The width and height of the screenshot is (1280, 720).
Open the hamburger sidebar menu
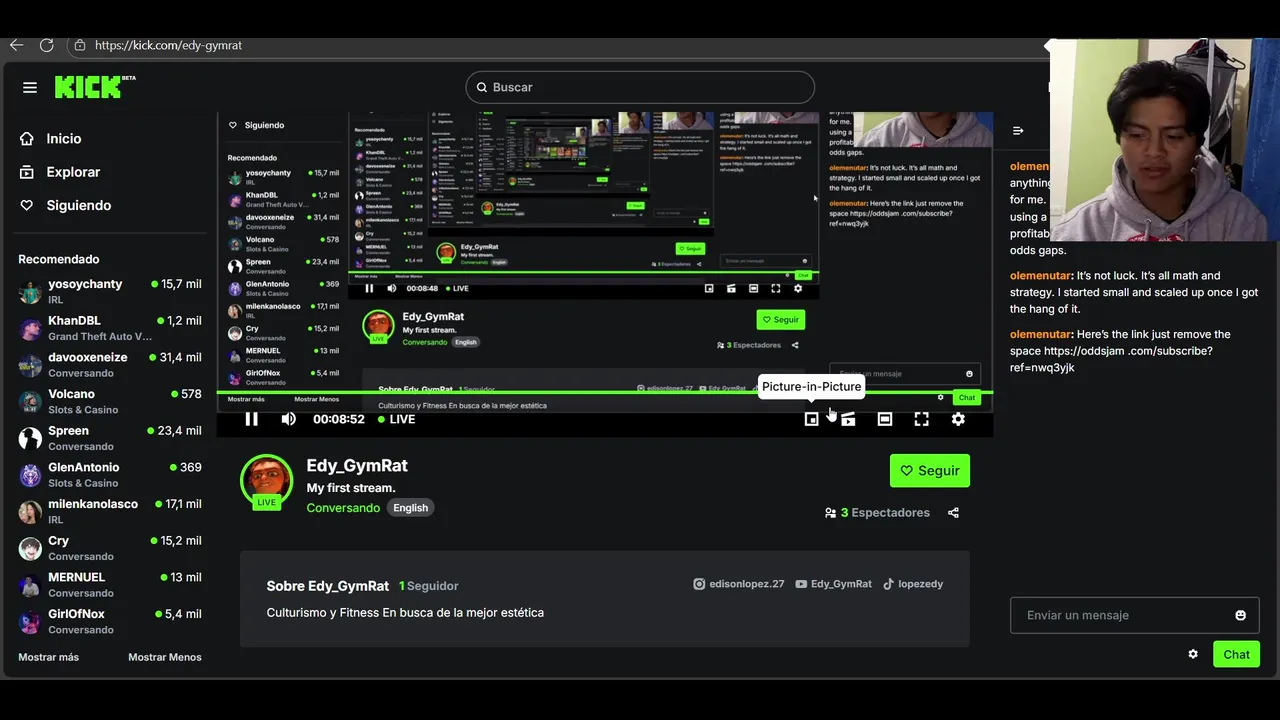pyautogui.click(x=30, y=88)
